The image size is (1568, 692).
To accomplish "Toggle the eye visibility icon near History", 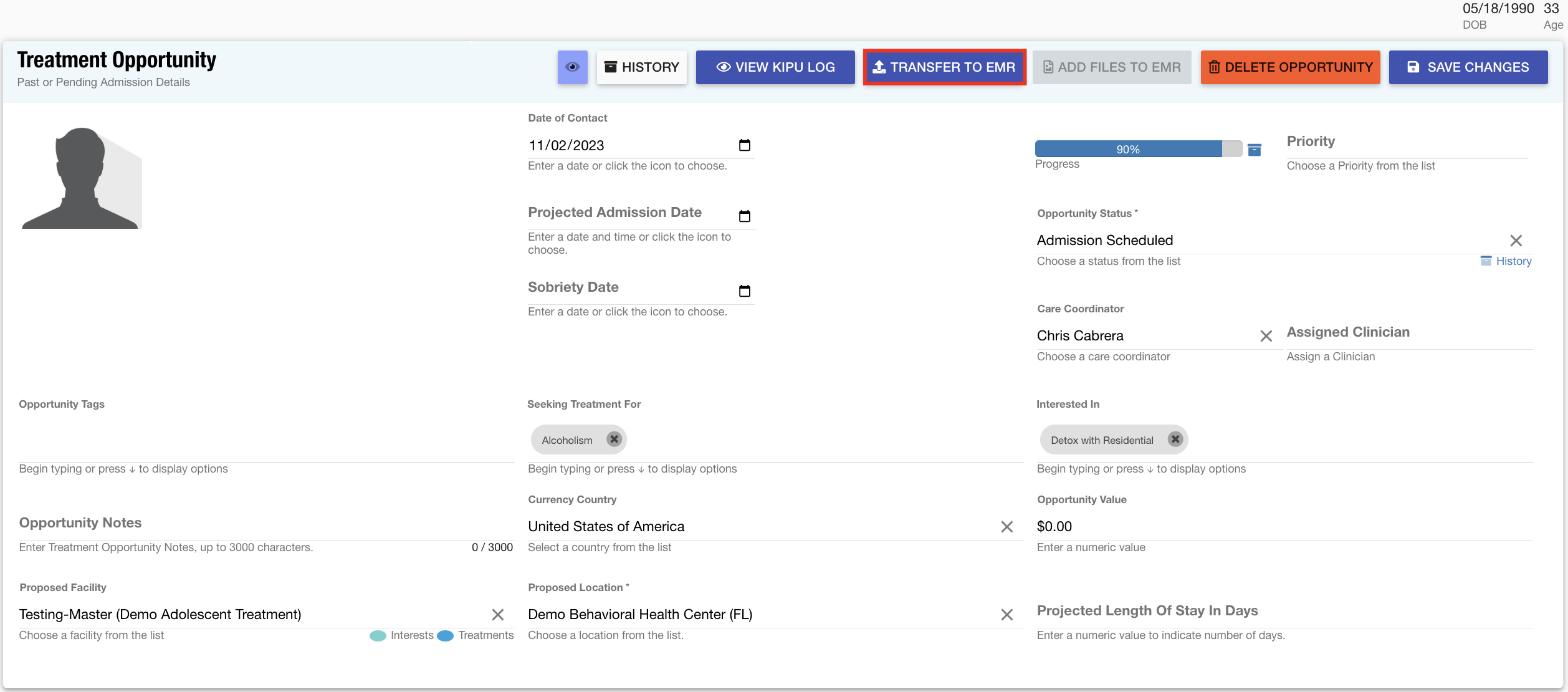I will (572, 67).
